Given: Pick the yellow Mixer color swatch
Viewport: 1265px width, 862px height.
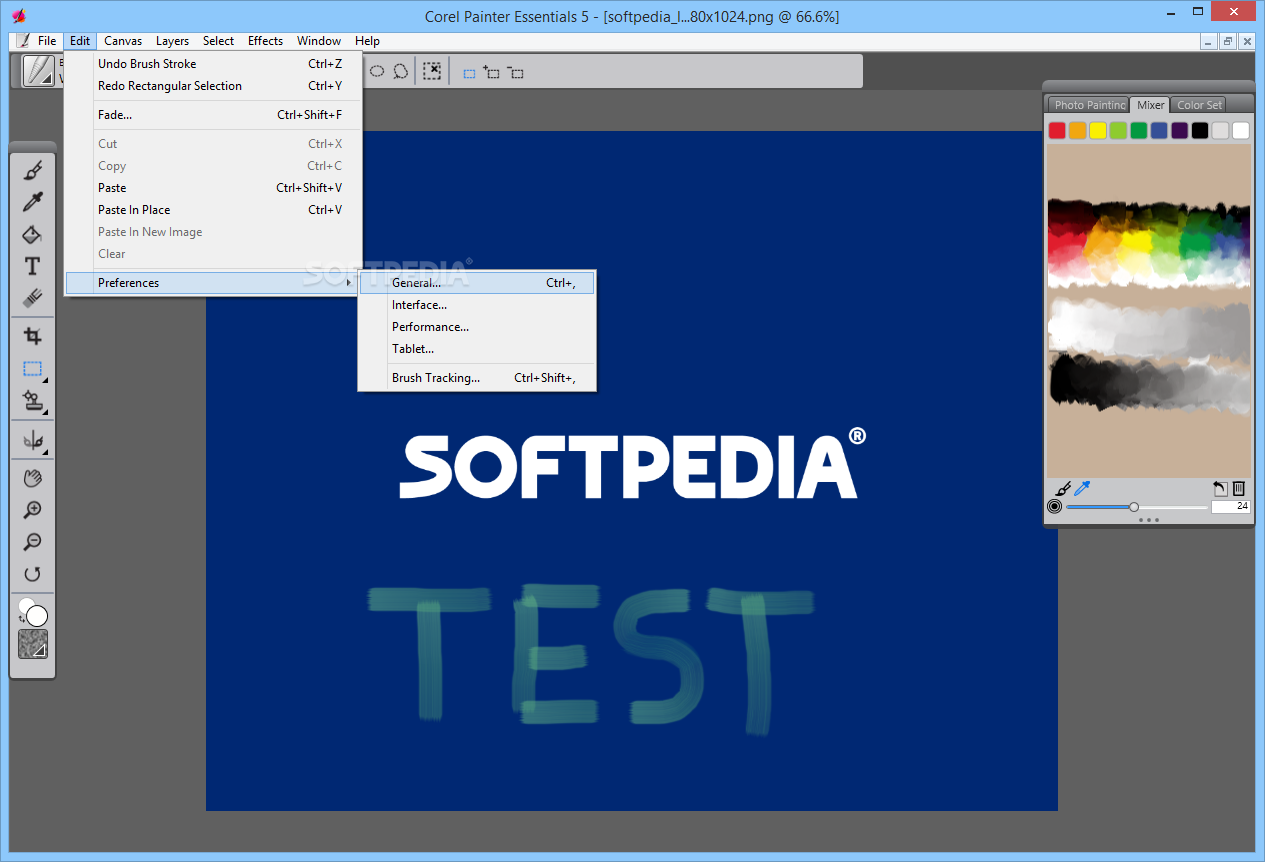Looking at the screenshot, I should coord(1098,131).
